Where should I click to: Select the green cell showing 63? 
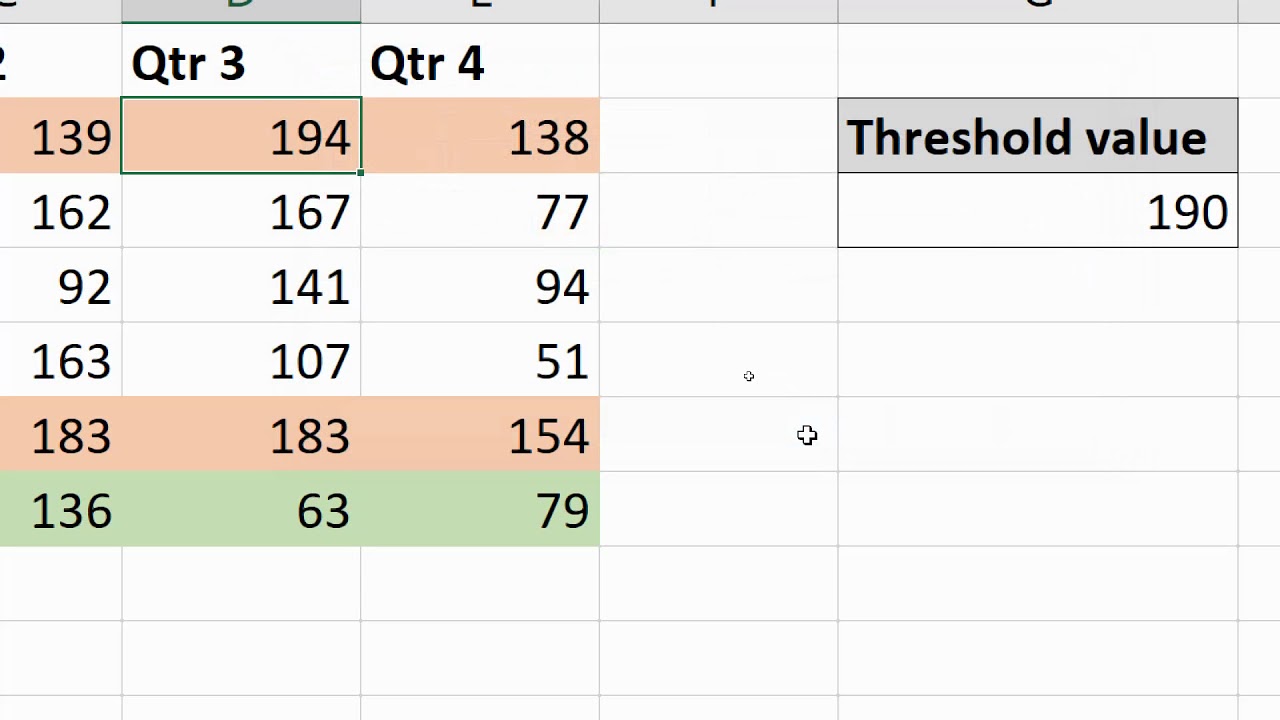coord(241,509)
